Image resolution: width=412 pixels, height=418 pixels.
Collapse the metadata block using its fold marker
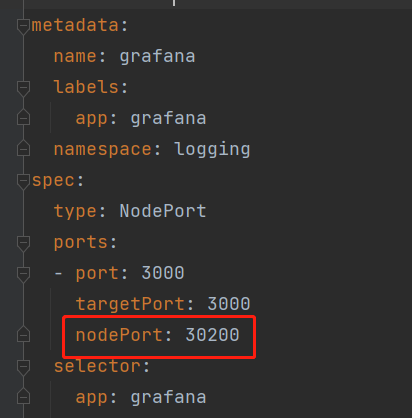pyautogui.click(x=23, y=26)
